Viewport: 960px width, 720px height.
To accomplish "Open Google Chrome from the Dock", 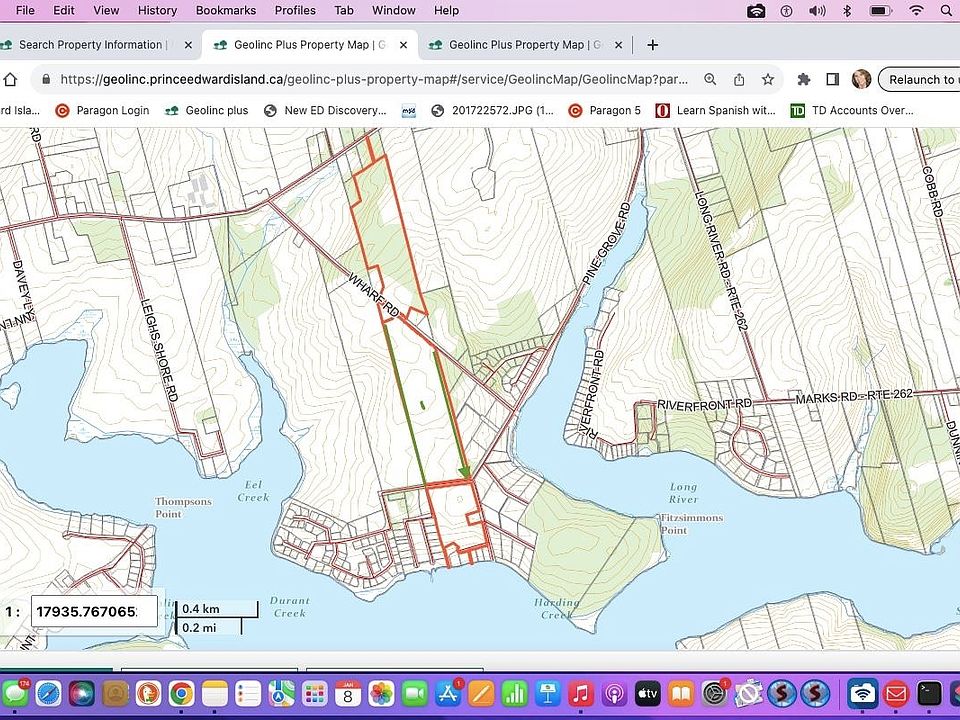I will [x=182, y=694].
